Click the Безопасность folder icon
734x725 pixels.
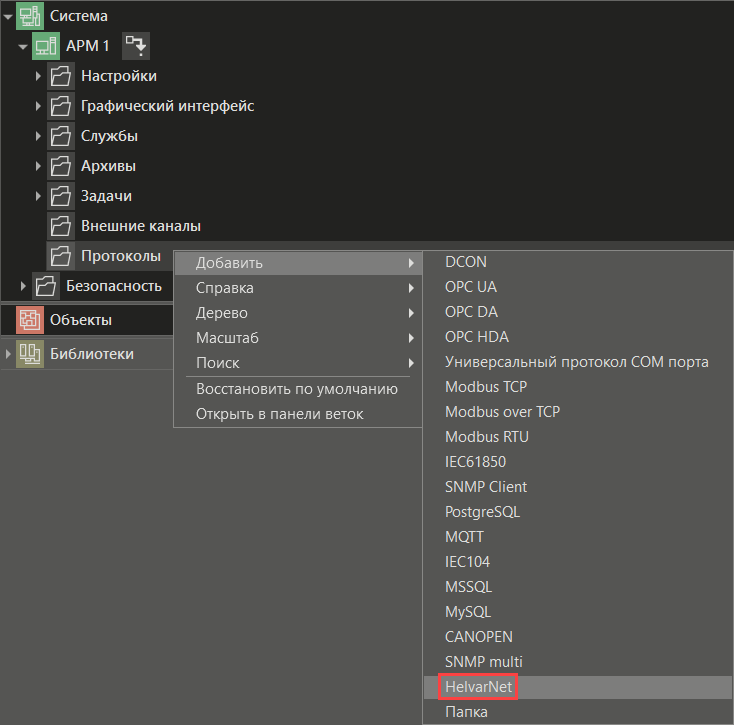pos(46,286)
